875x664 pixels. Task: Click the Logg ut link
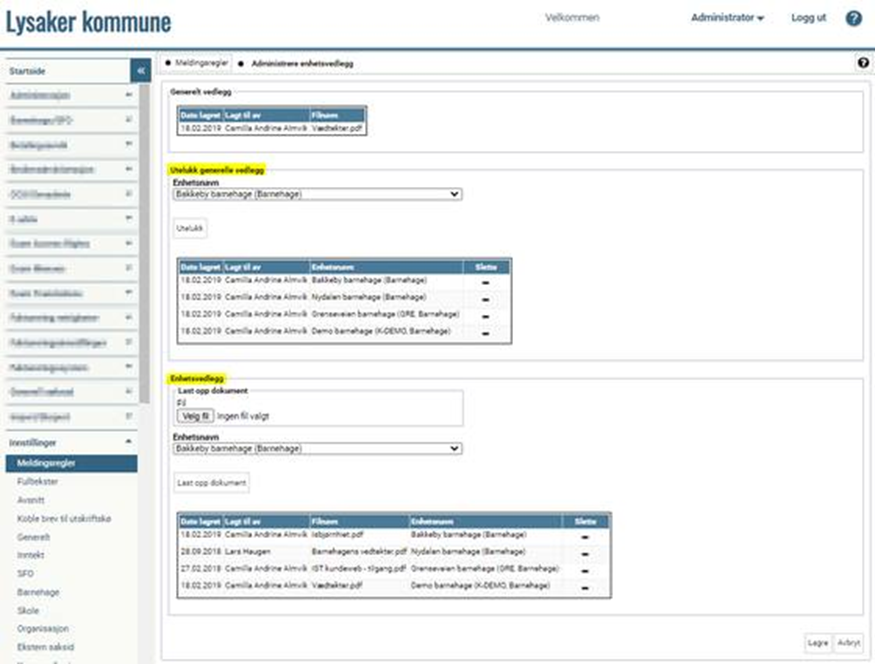click(808, 18)
